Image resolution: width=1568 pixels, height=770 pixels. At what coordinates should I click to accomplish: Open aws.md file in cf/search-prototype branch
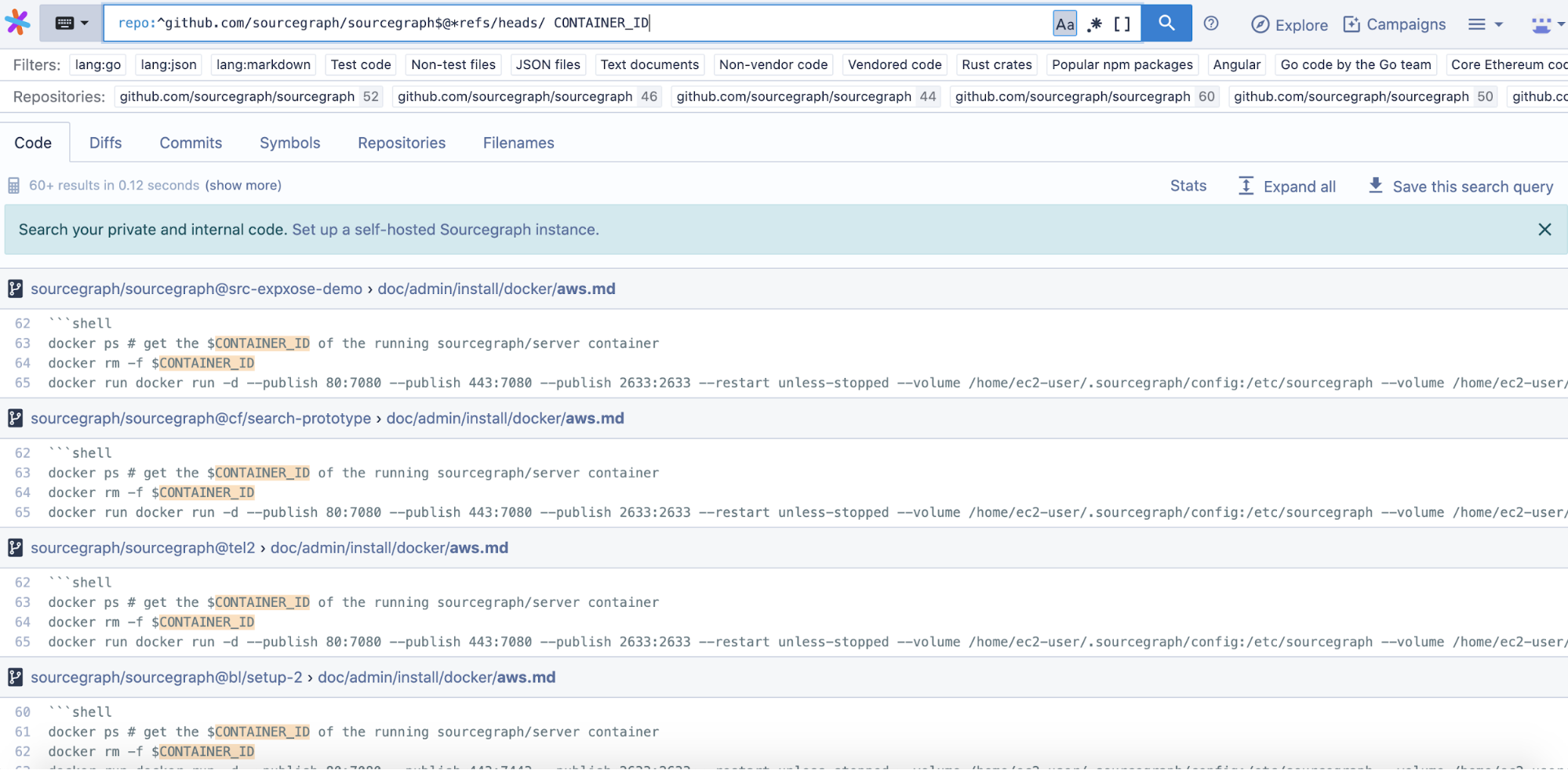[x=505, y=419]
